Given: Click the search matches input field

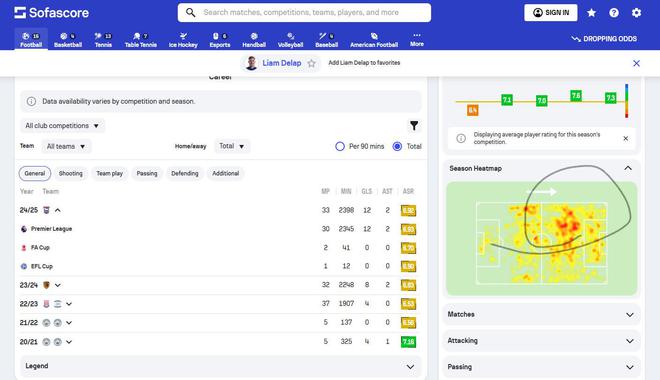Looking at the screenshot, I should coord(304,13).
